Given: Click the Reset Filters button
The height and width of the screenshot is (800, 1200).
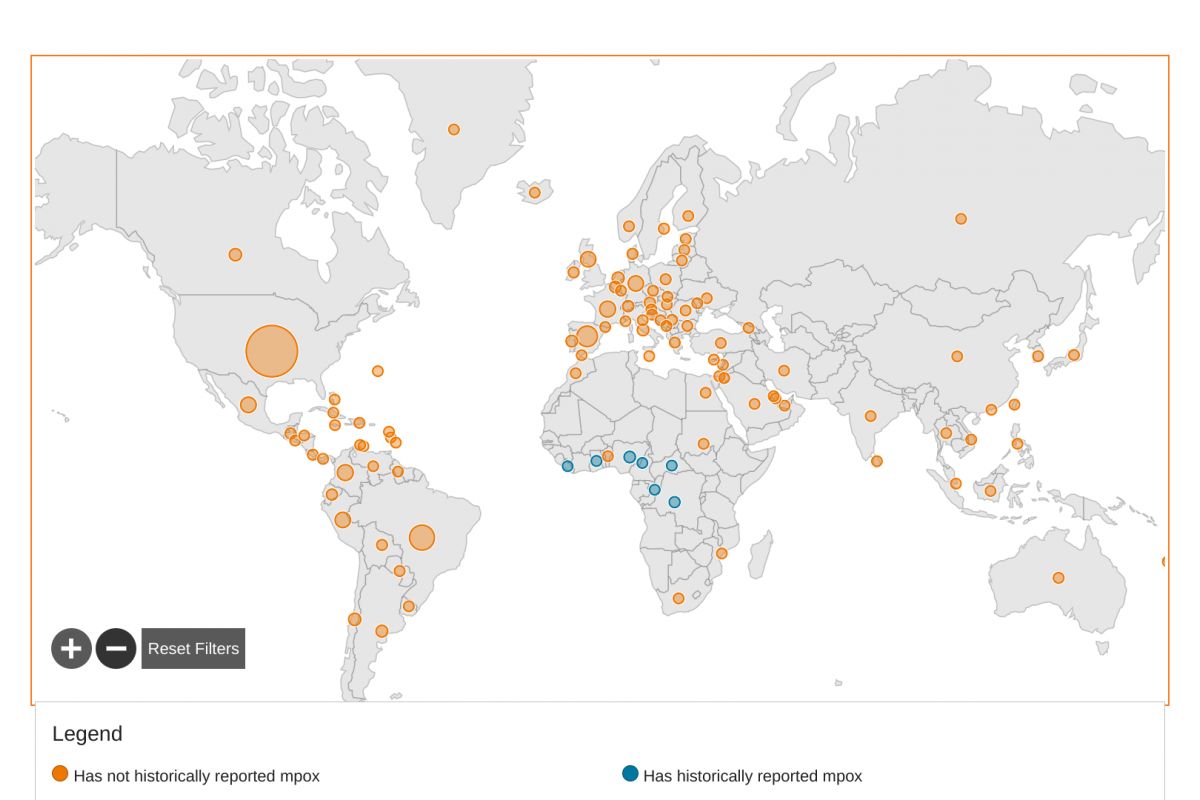Looking at the screenshot, I should coord(193,649).
